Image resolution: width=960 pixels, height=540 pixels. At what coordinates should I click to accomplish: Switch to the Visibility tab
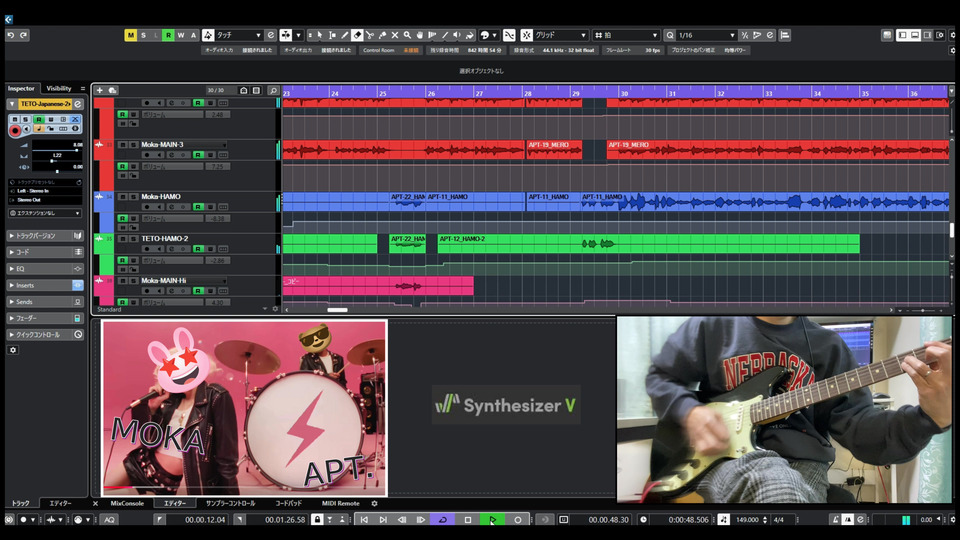click(59, 89)
